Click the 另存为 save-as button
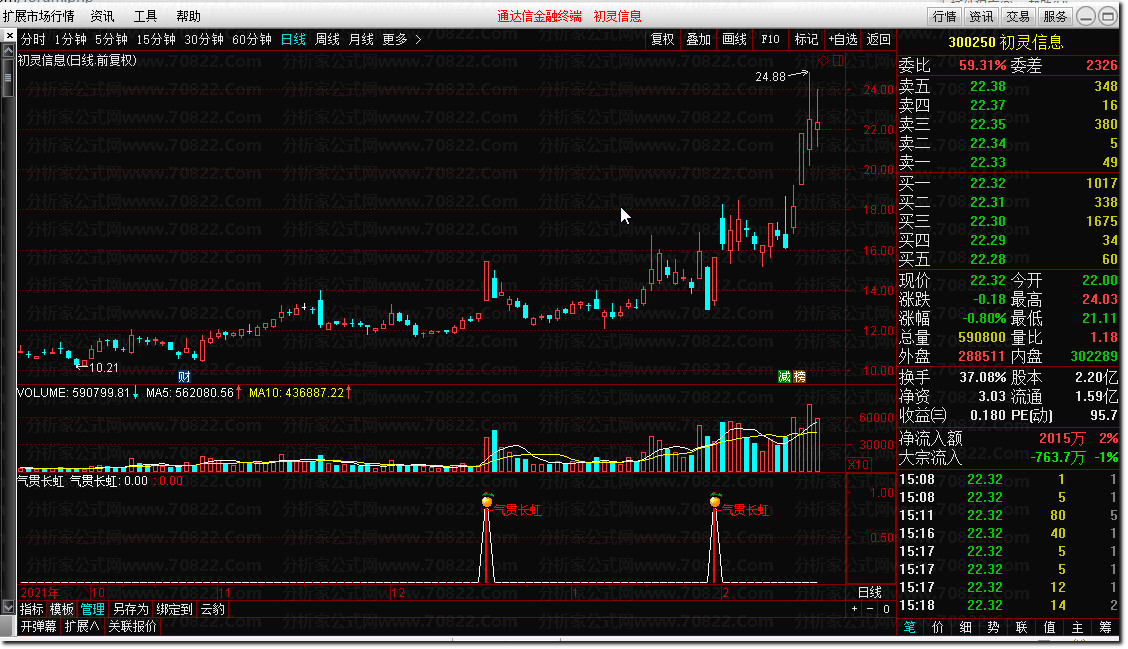Screen dimensions: 1128x649 [130, 609]
